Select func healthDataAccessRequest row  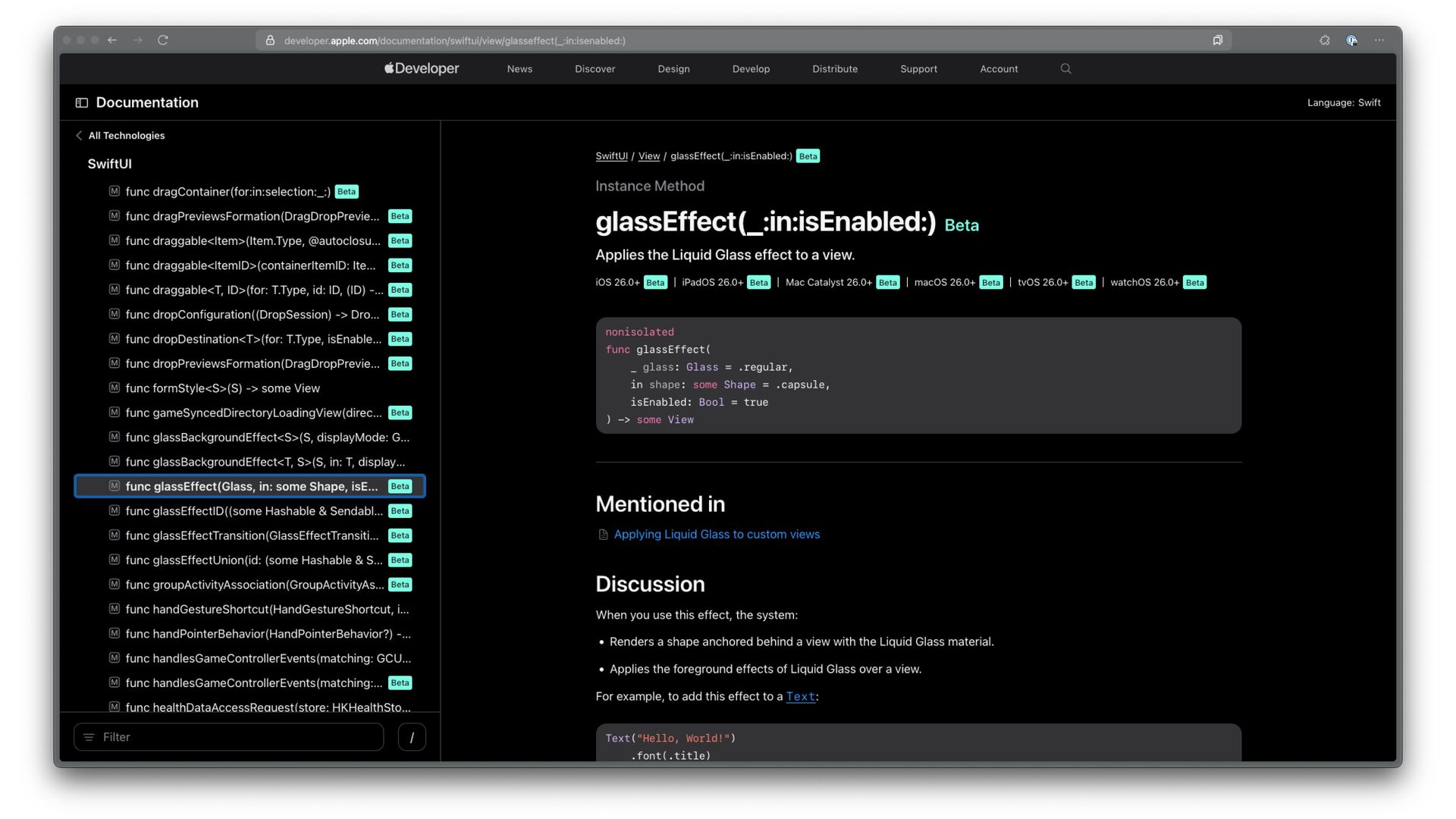(249, 706)
